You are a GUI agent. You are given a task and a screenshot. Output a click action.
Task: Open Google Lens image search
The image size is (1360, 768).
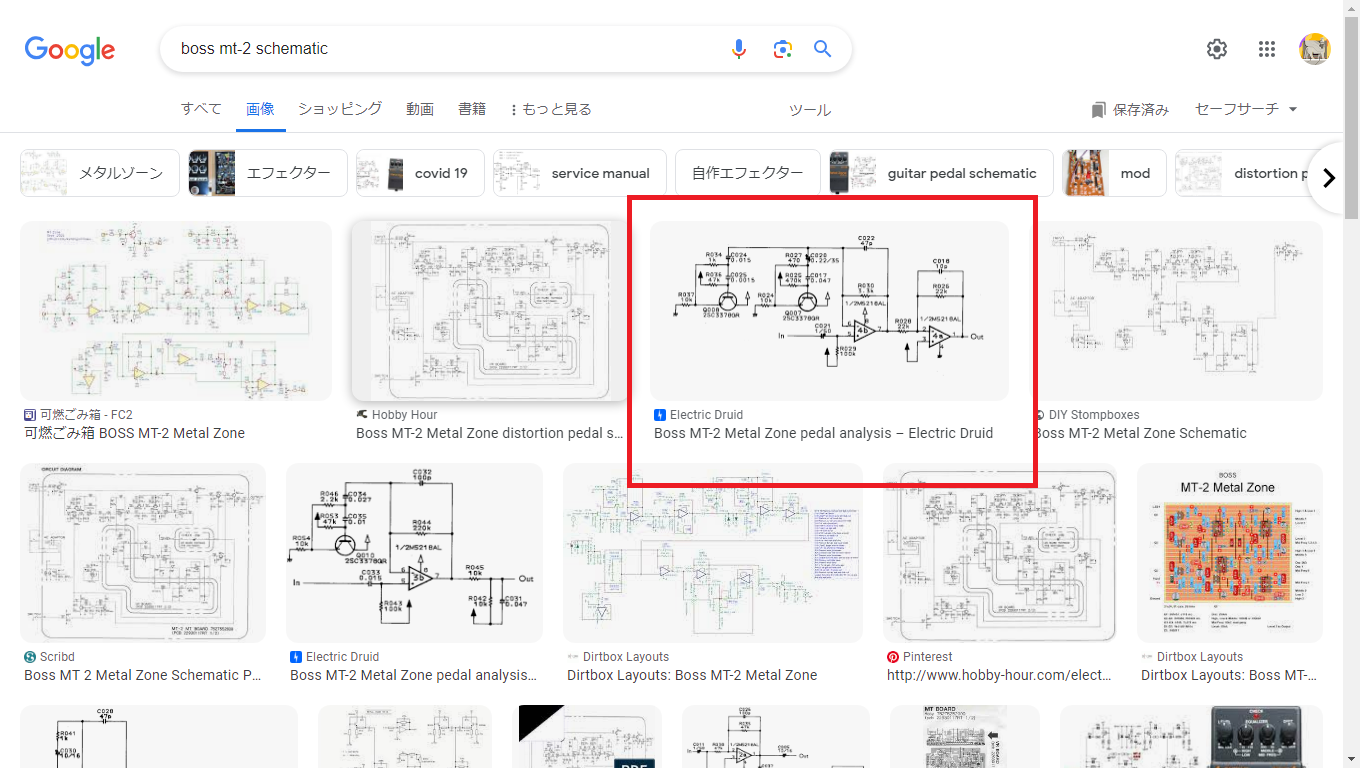[x=782, y=49]
